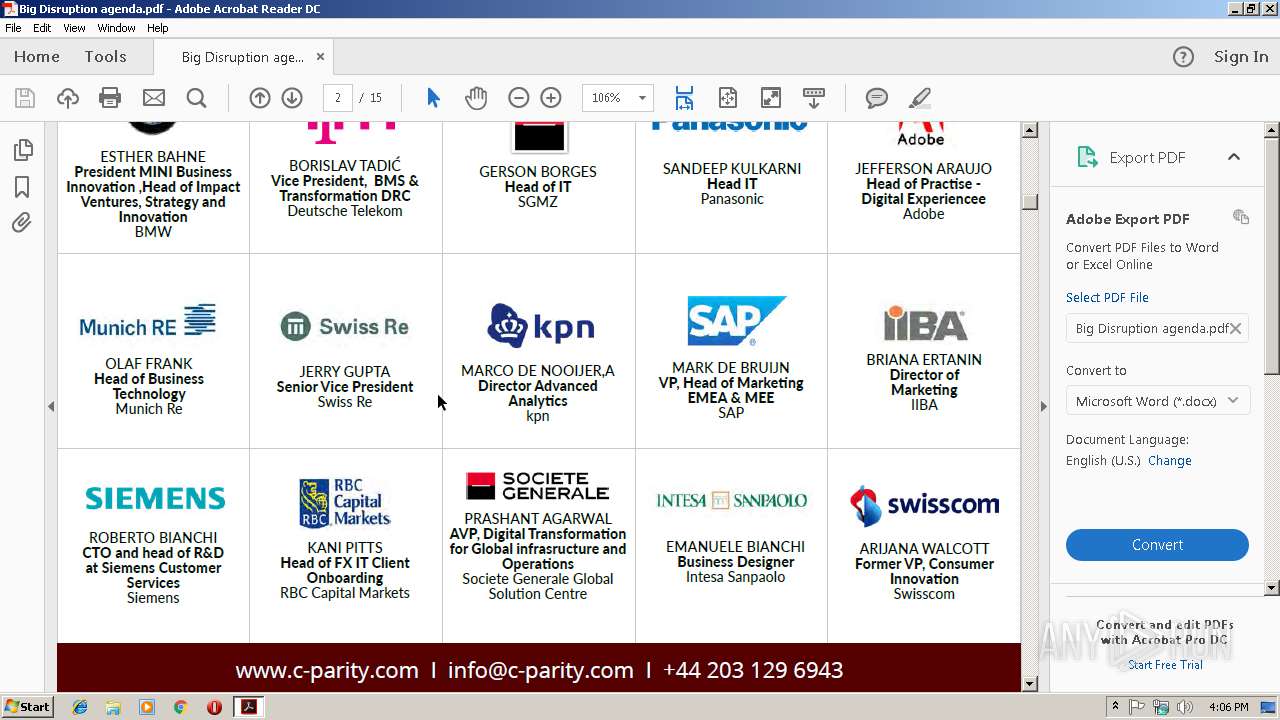The width and height of the screenshot is (1280, 720).
Task: Select the MARK DE BRUIJN name text
Action: point(731,368)
